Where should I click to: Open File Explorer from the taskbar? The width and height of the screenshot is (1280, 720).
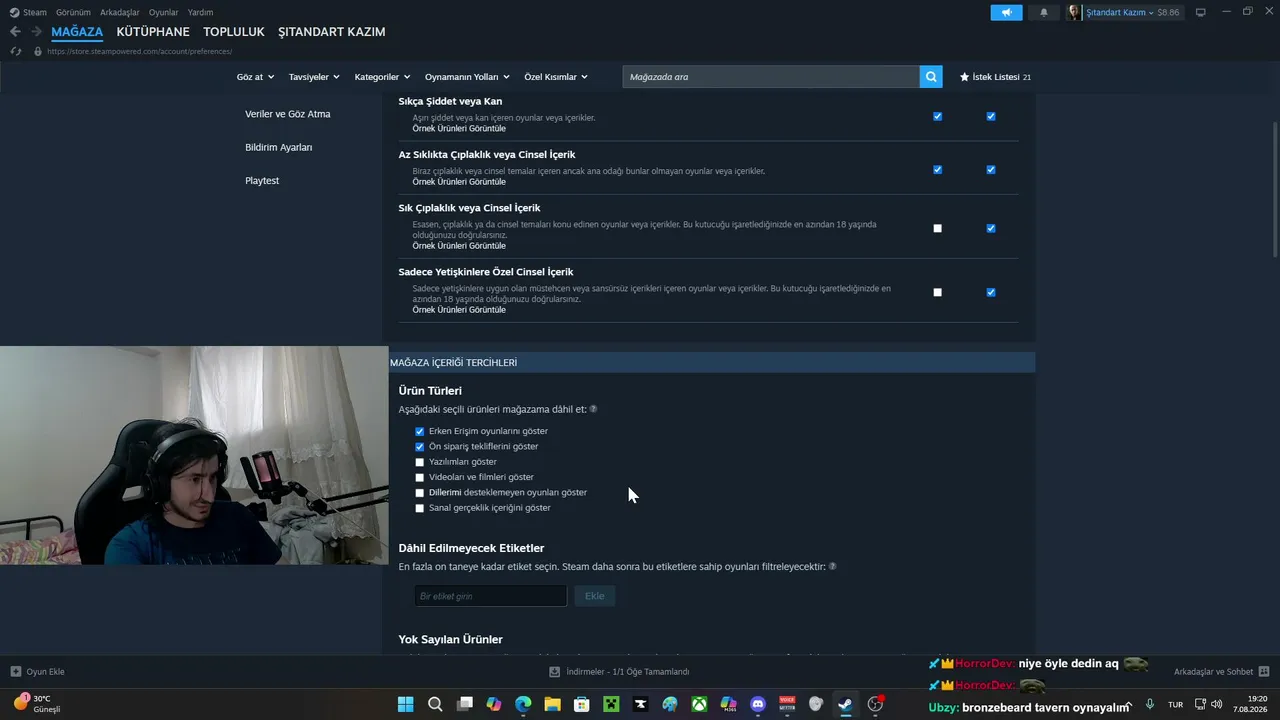pyautogui.click(x=552, y=704)
